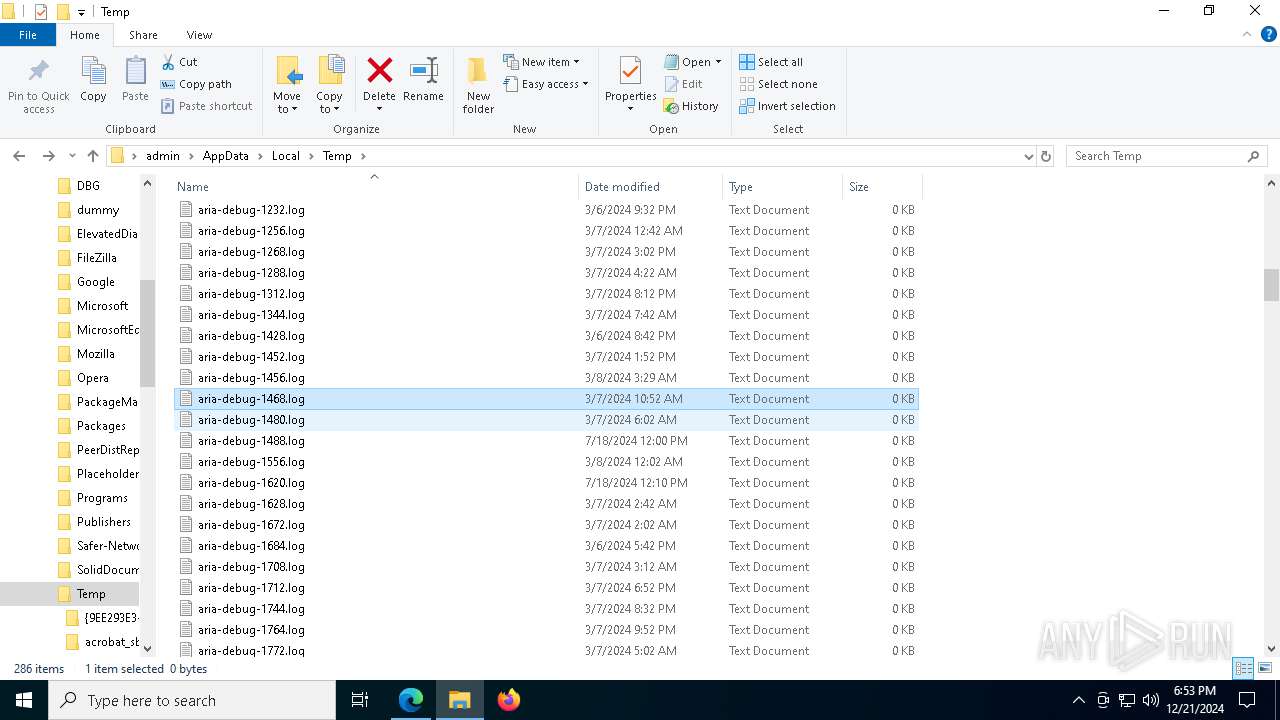Show hidden system tray icons
1280x720 pixels.
tap(1078, 700)
